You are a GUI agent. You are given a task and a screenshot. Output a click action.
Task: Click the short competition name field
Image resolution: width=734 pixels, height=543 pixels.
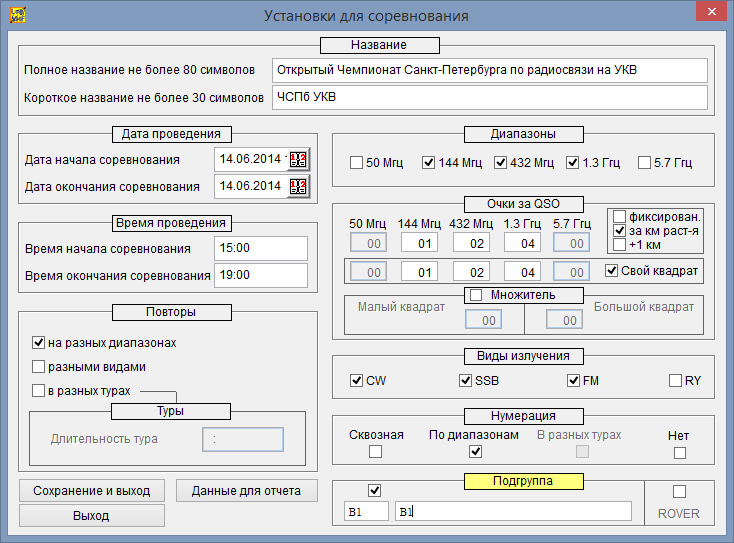[x=489, y=97]
